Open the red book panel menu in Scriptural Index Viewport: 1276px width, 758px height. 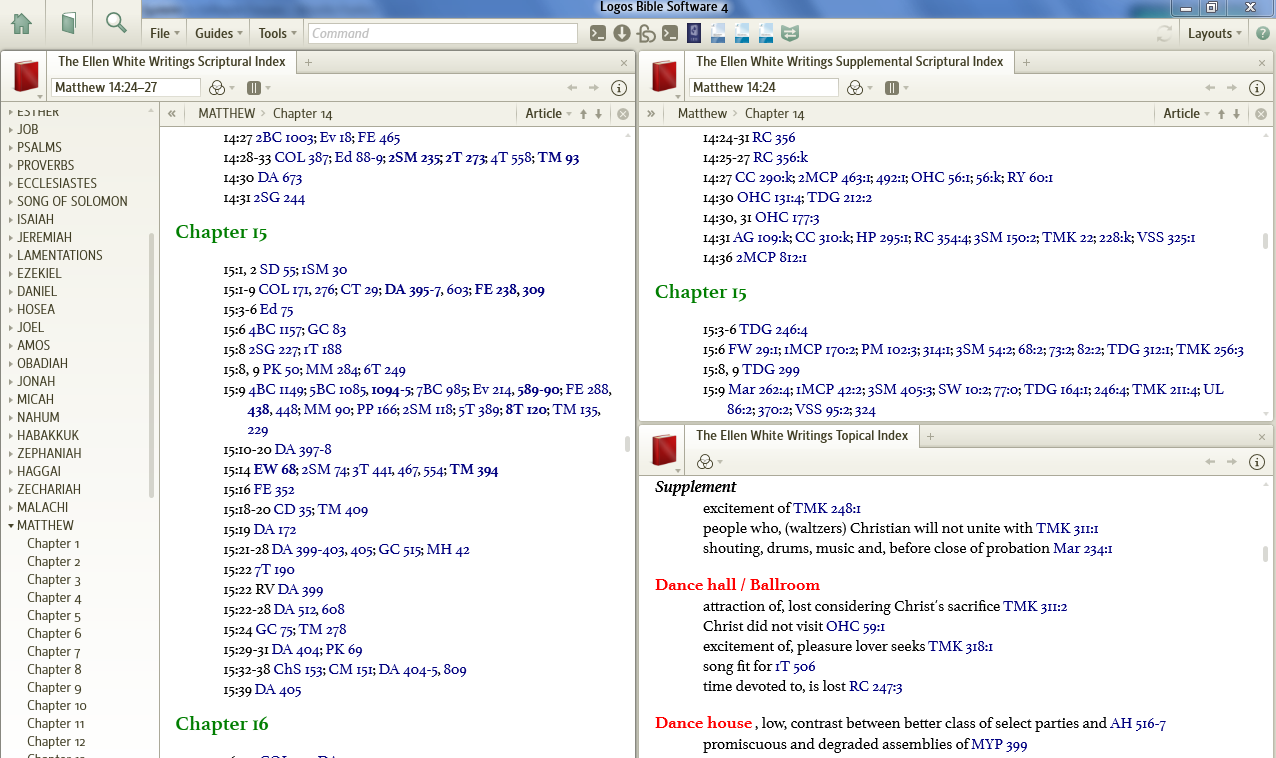pos(26,77)
